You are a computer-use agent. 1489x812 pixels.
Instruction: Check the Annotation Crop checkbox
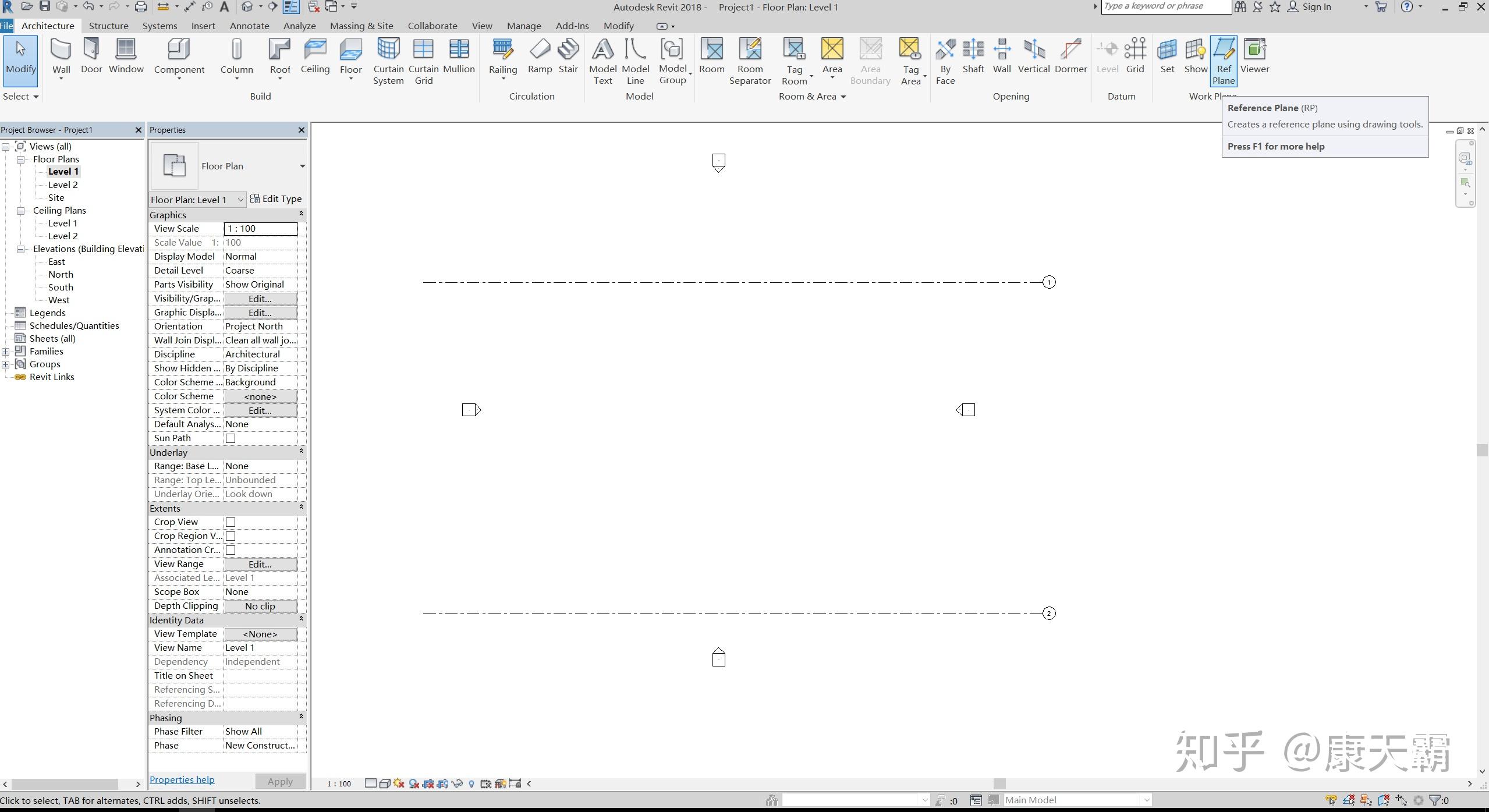click(x=231, y=550)
